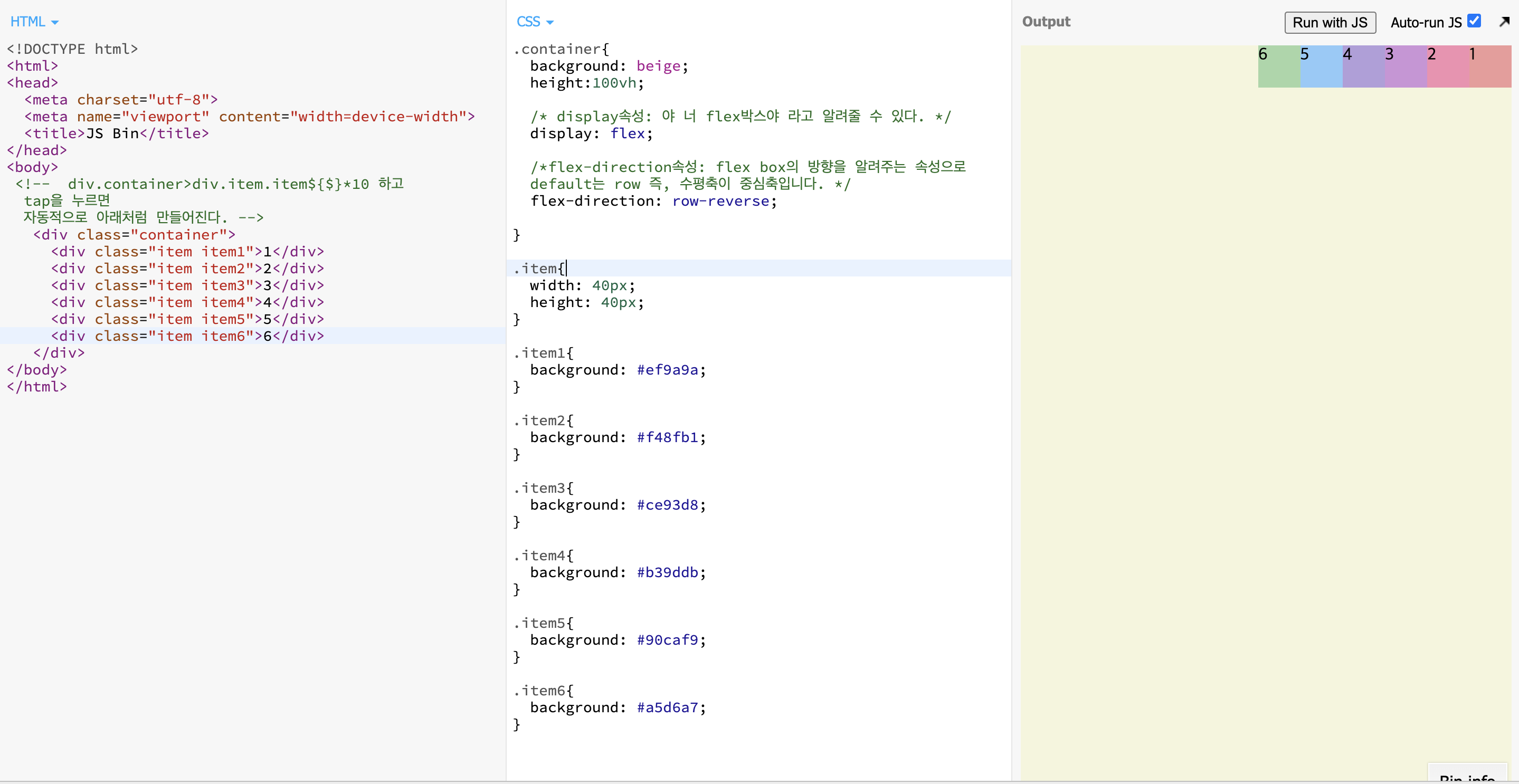Click the flex-direction Korean comment line
The width and height of the screenshot is (1519, 784).
click(x=748, y=167)
